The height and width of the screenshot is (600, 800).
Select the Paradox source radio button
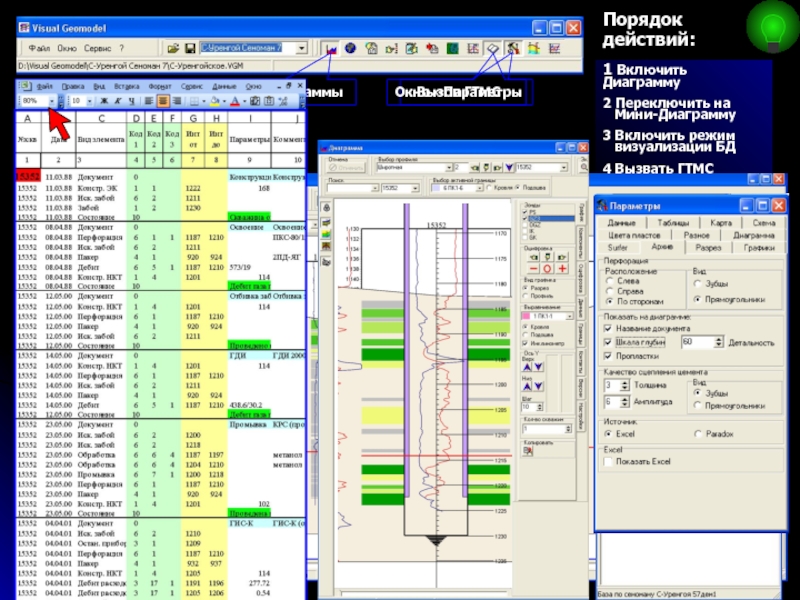(697, 434)
